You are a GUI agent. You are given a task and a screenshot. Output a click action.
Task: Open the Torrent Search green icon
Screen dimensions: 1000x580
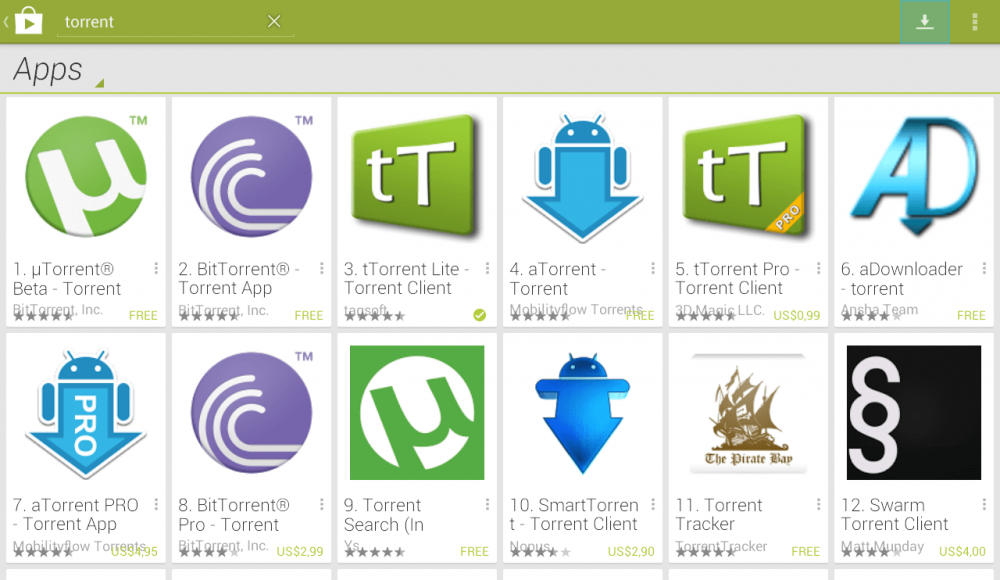coord(417,412)
